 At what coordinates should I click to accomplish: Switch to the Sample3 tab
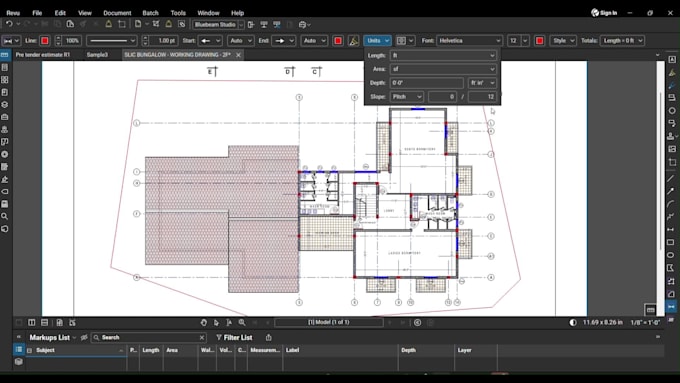tap(97, 55)
